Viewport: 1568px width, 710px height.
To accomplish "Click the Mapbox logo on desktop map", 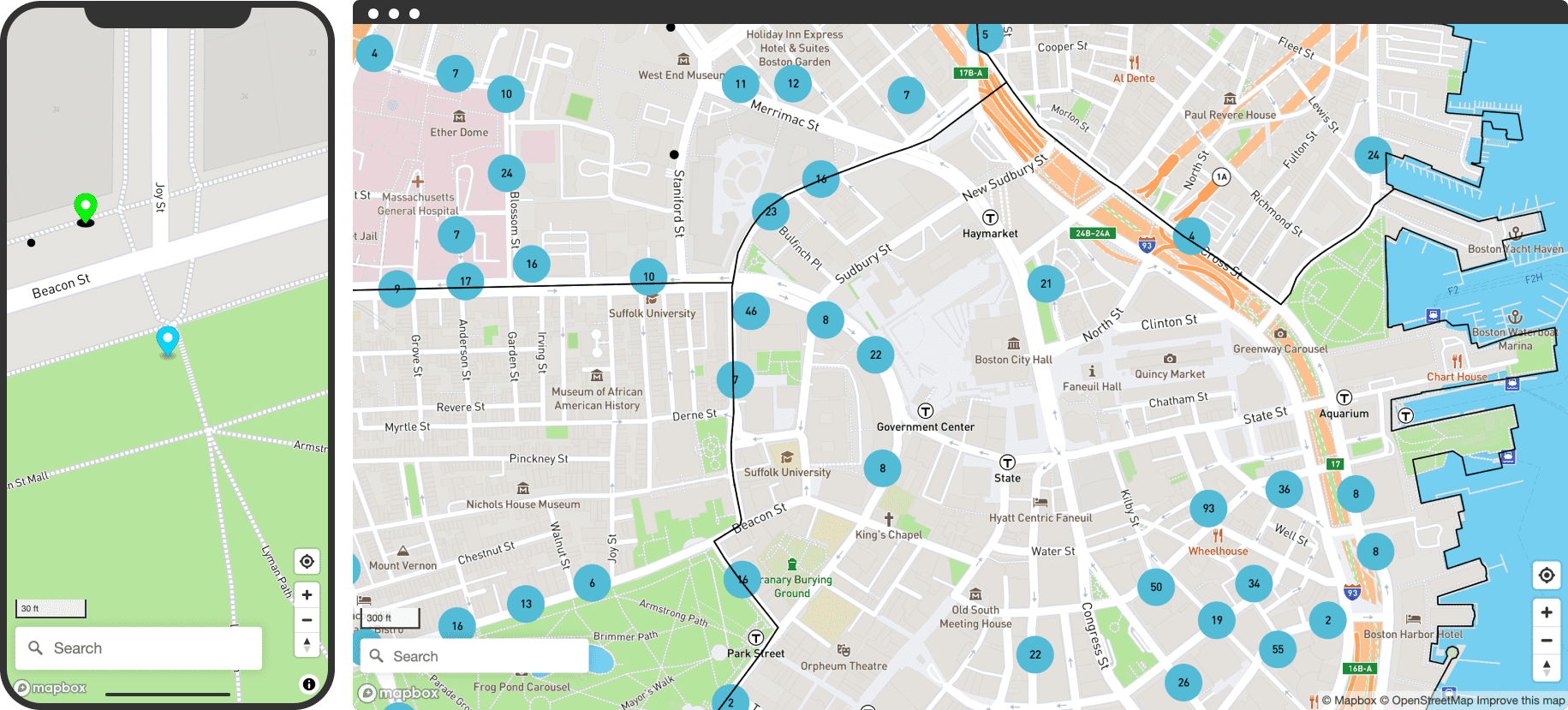I will [398, 693].
